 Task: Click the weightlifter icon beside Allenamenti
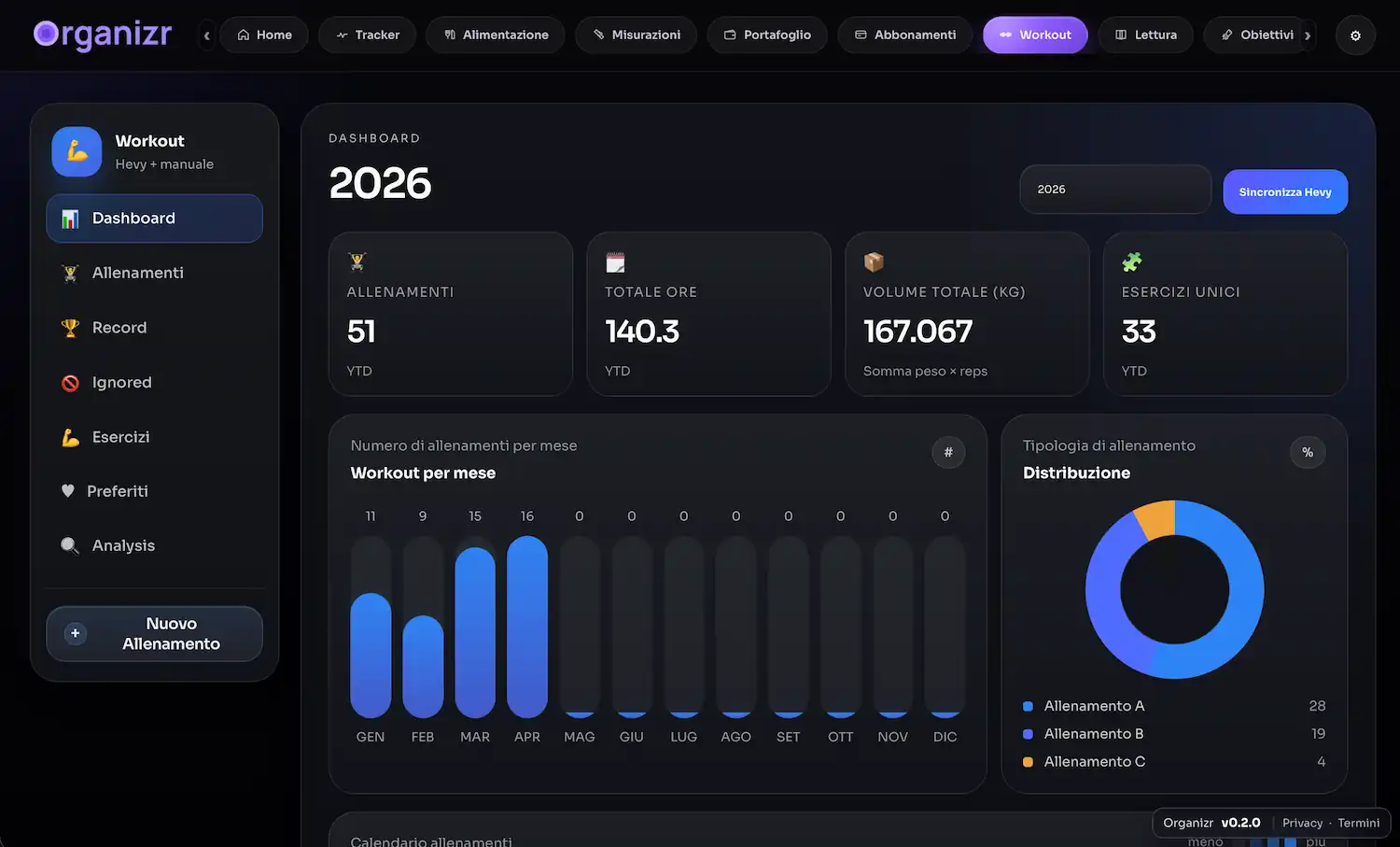click(x=70, y=273)
